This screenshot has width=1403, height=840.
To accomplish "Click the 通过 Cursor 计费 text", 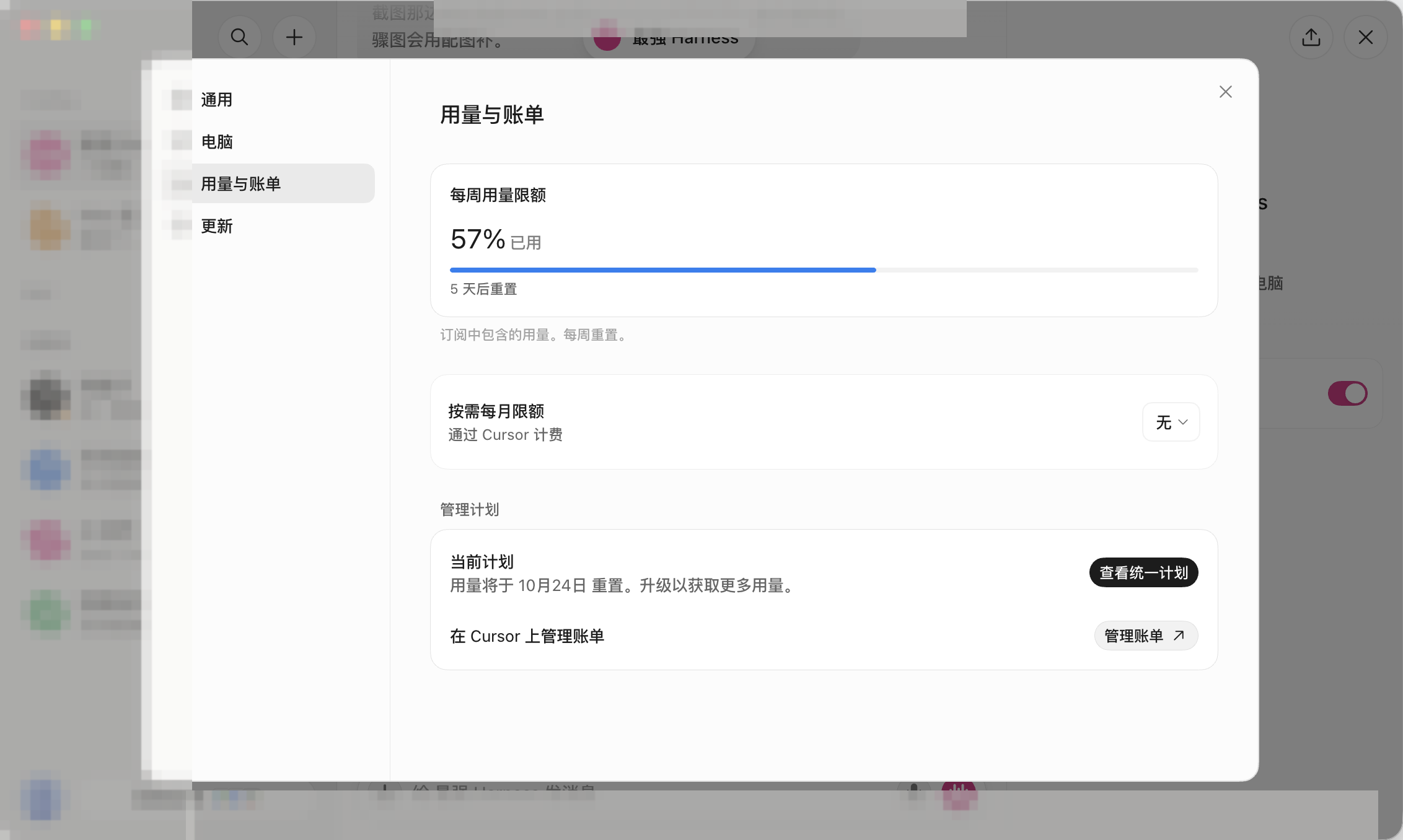I will tap(505, 435).
